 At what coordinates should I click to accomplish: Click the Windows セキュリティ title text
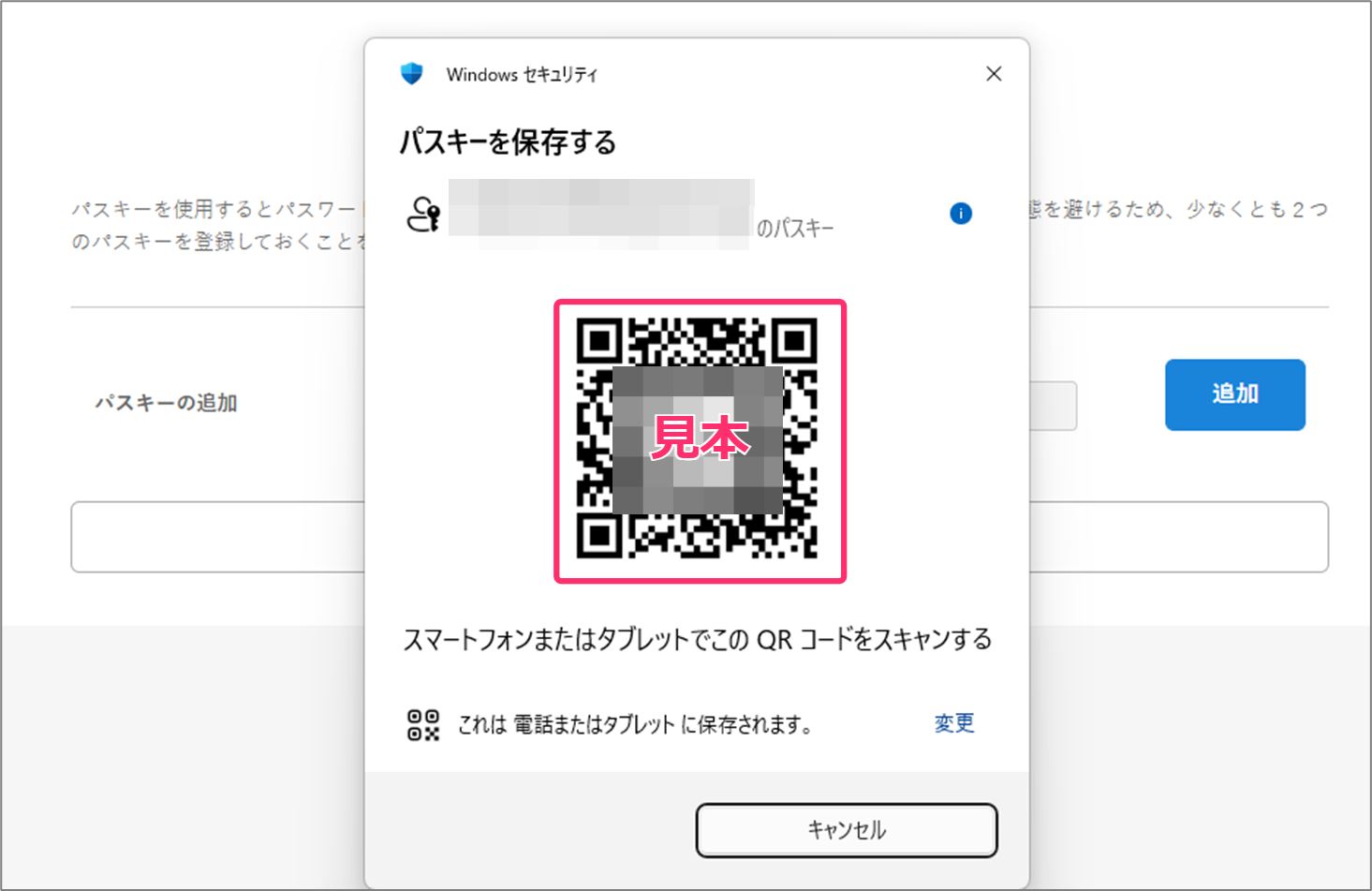click(x=522, y=75)
